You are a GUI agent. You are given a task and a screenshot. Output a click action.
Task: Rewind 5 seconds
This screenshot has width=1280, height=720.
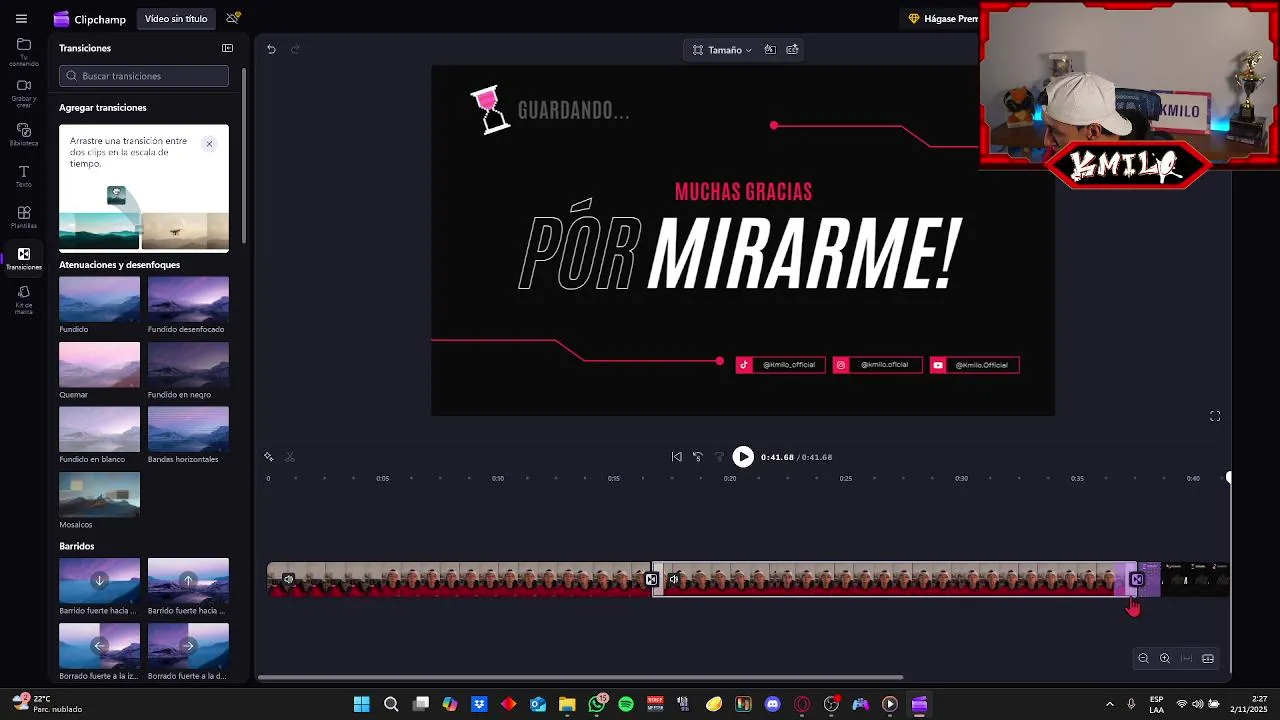click(x=698, y=457)
